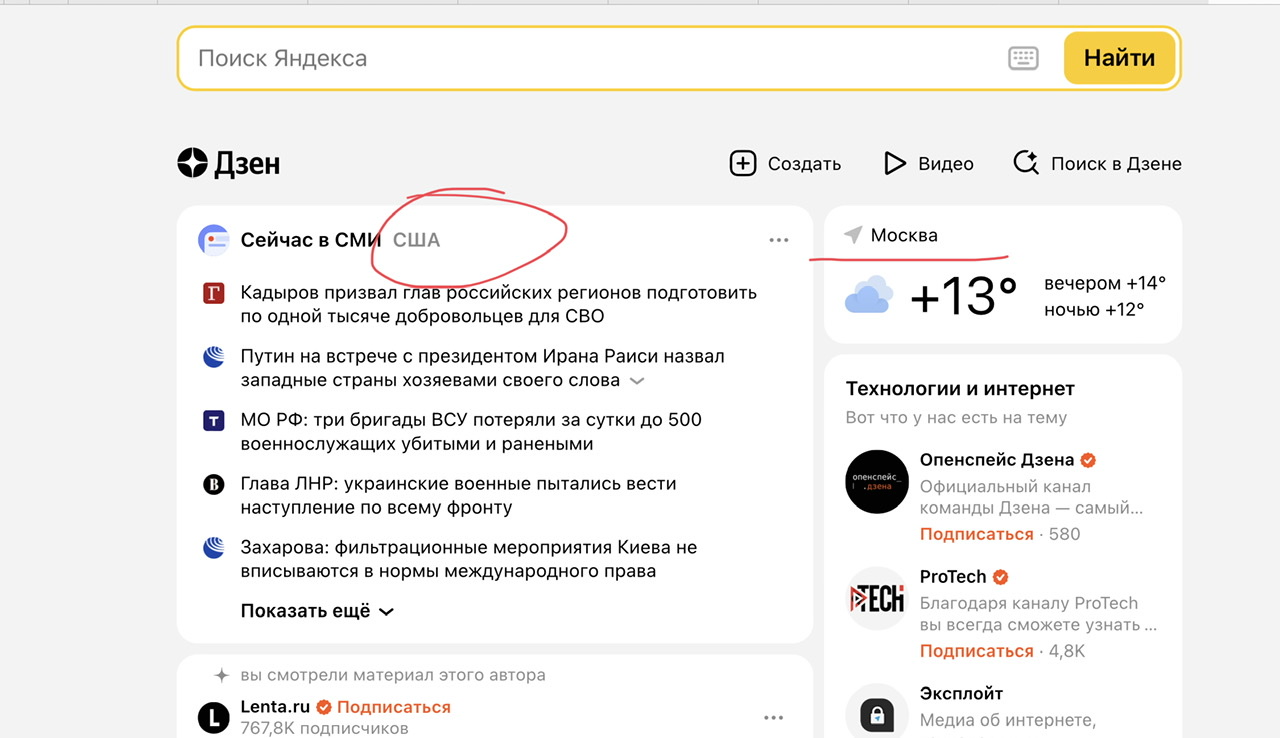Open Поиск в Дзене search
Screen dimensions: 1280x738
point(1097,163)
